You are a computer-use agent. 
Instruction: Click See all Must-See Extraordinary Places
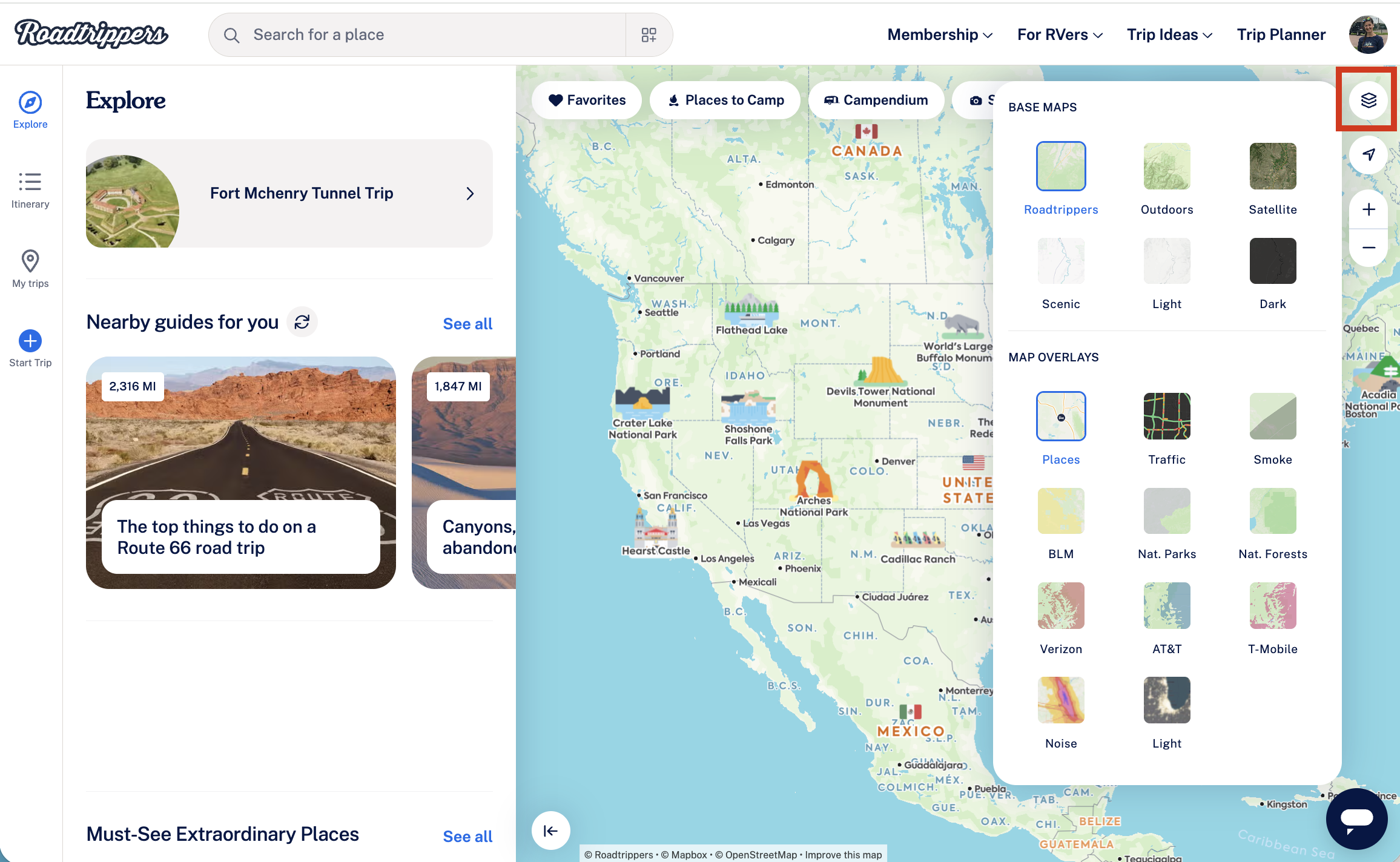pos(467,837)
